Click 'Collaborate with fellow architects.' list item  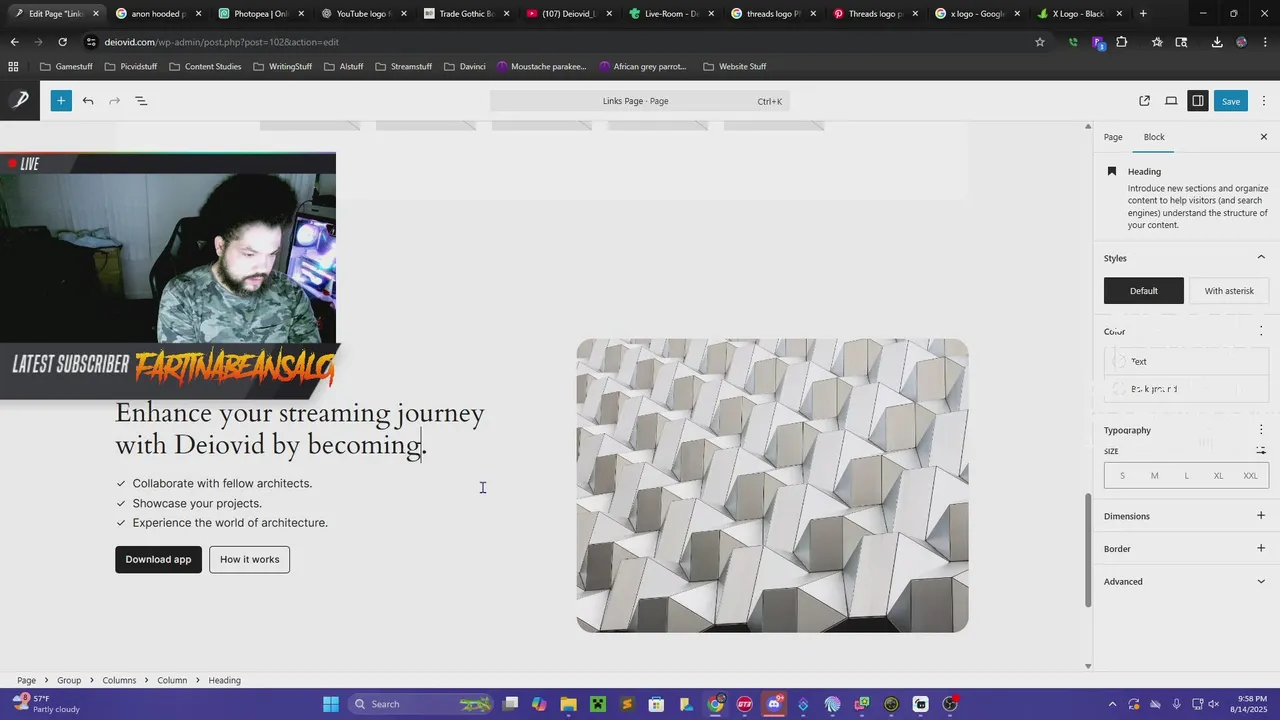click(222, 483)
